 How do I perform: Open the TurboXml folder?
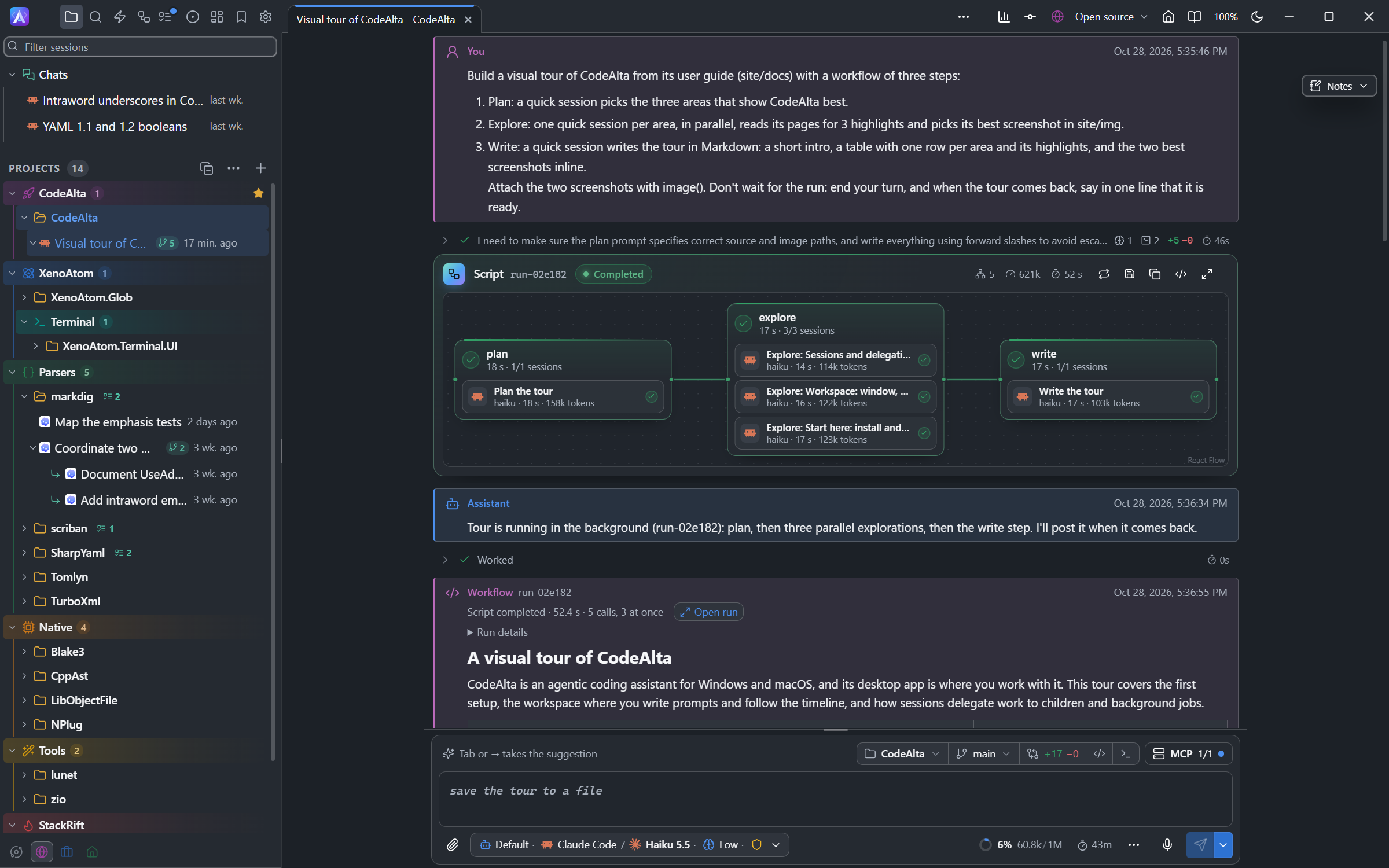coord(75,601)
